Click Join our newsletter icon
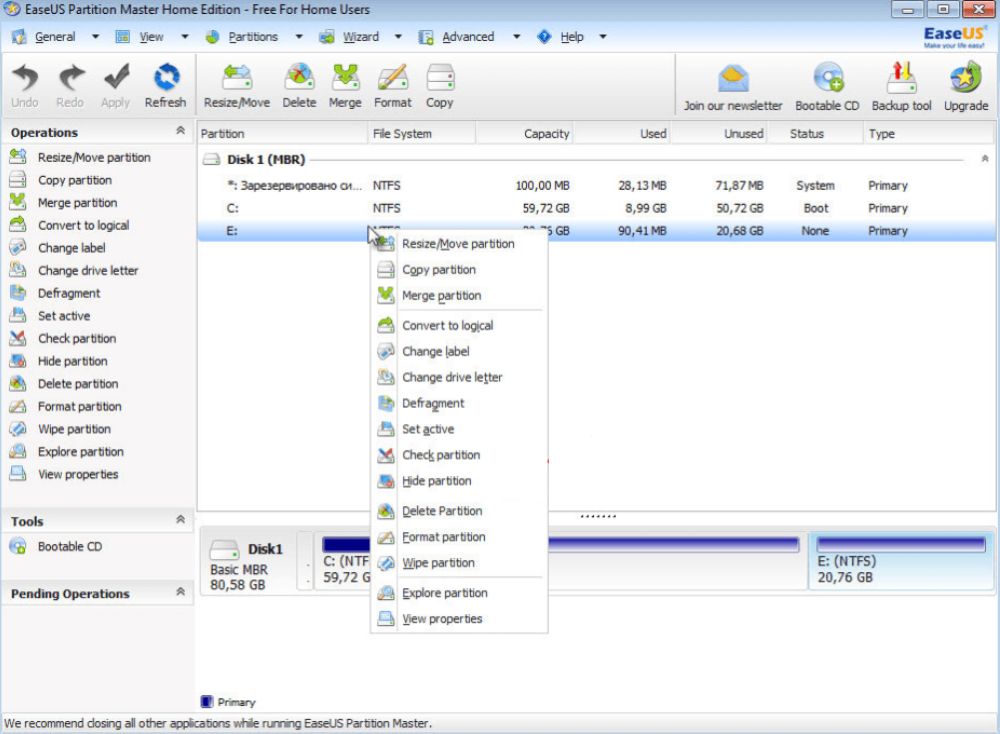Viewport: 1000px width, 734px height. click(733, 80)
